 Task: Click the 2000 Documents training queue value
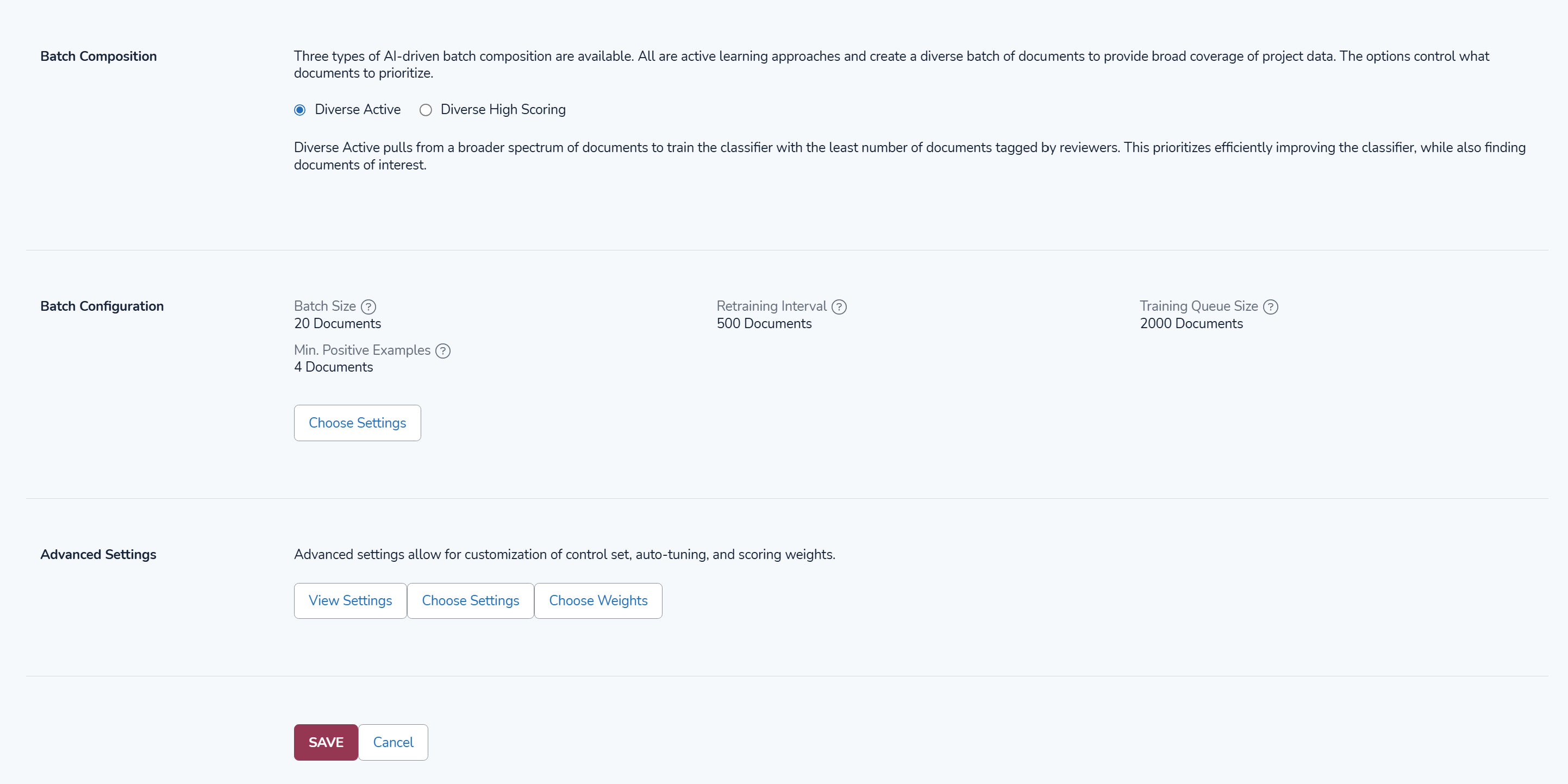click(1191, 324)
